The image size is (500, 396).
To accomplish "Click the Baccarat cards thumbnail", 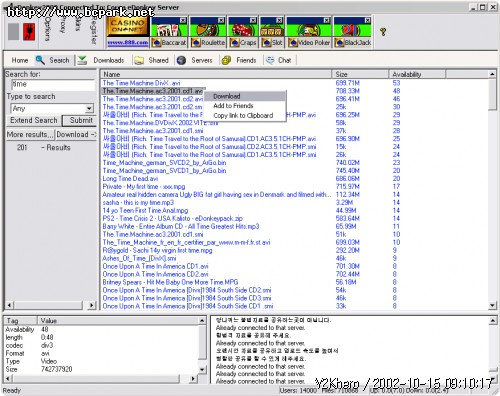I will tap(169, 30).
